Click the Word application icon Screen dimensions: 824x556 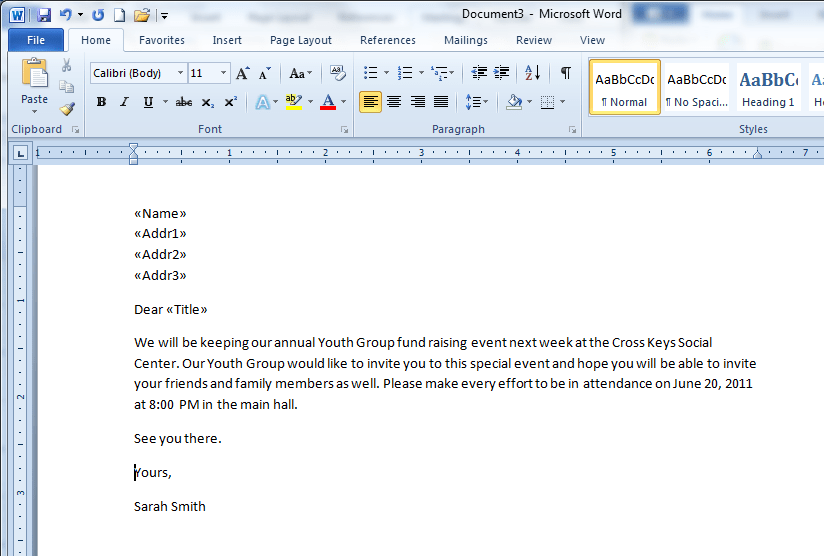click(x=17, y=15)
